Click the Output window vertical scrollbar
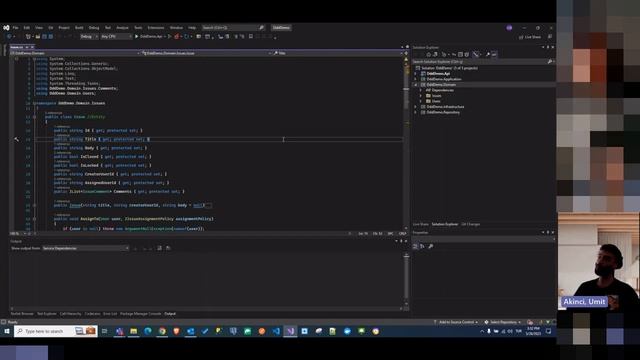The height and width of the screenshot is (360, 640). pyautogui.click(x=406, y=280)
